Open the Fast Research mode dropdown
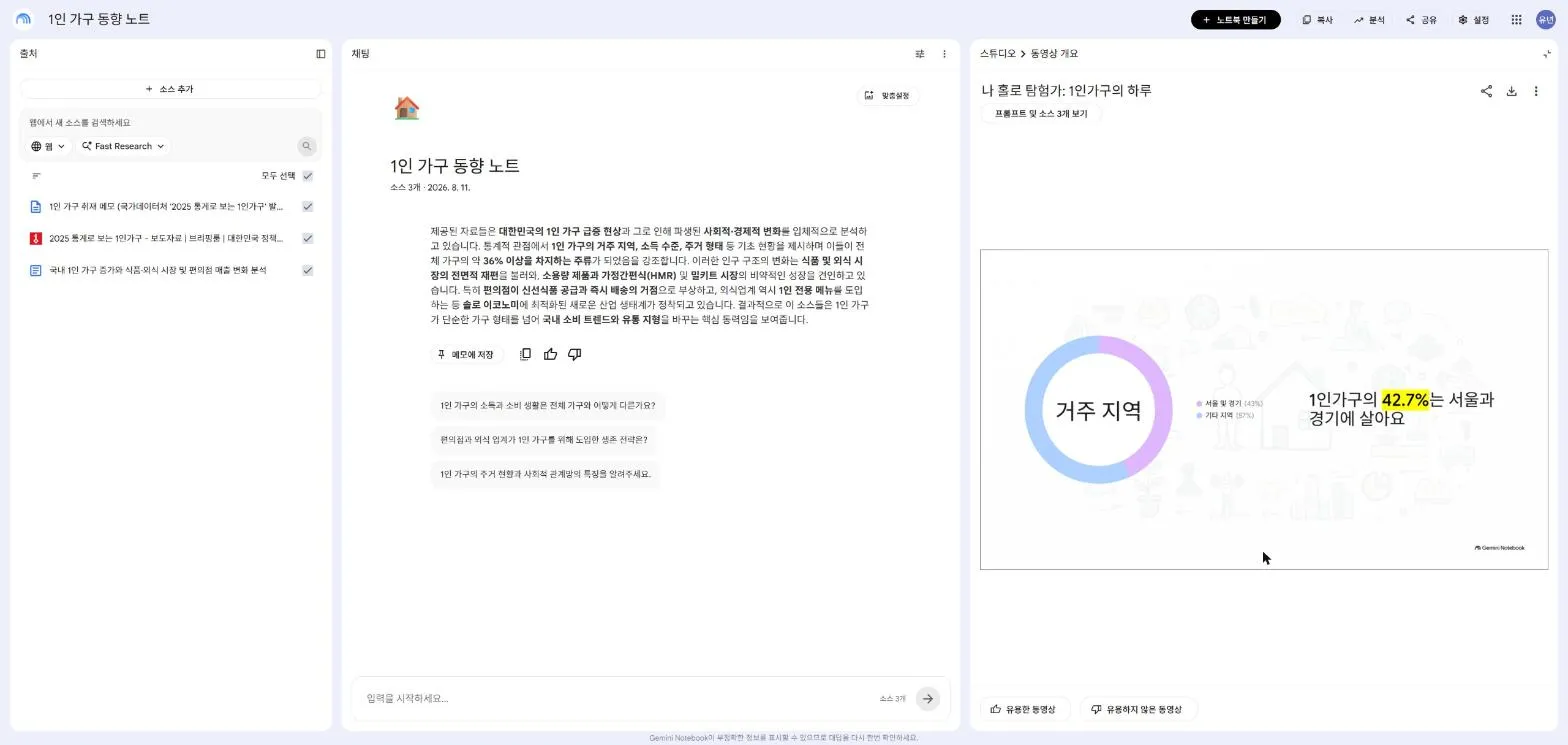The height and width of the screenshot is (745, 1568). 123,146
